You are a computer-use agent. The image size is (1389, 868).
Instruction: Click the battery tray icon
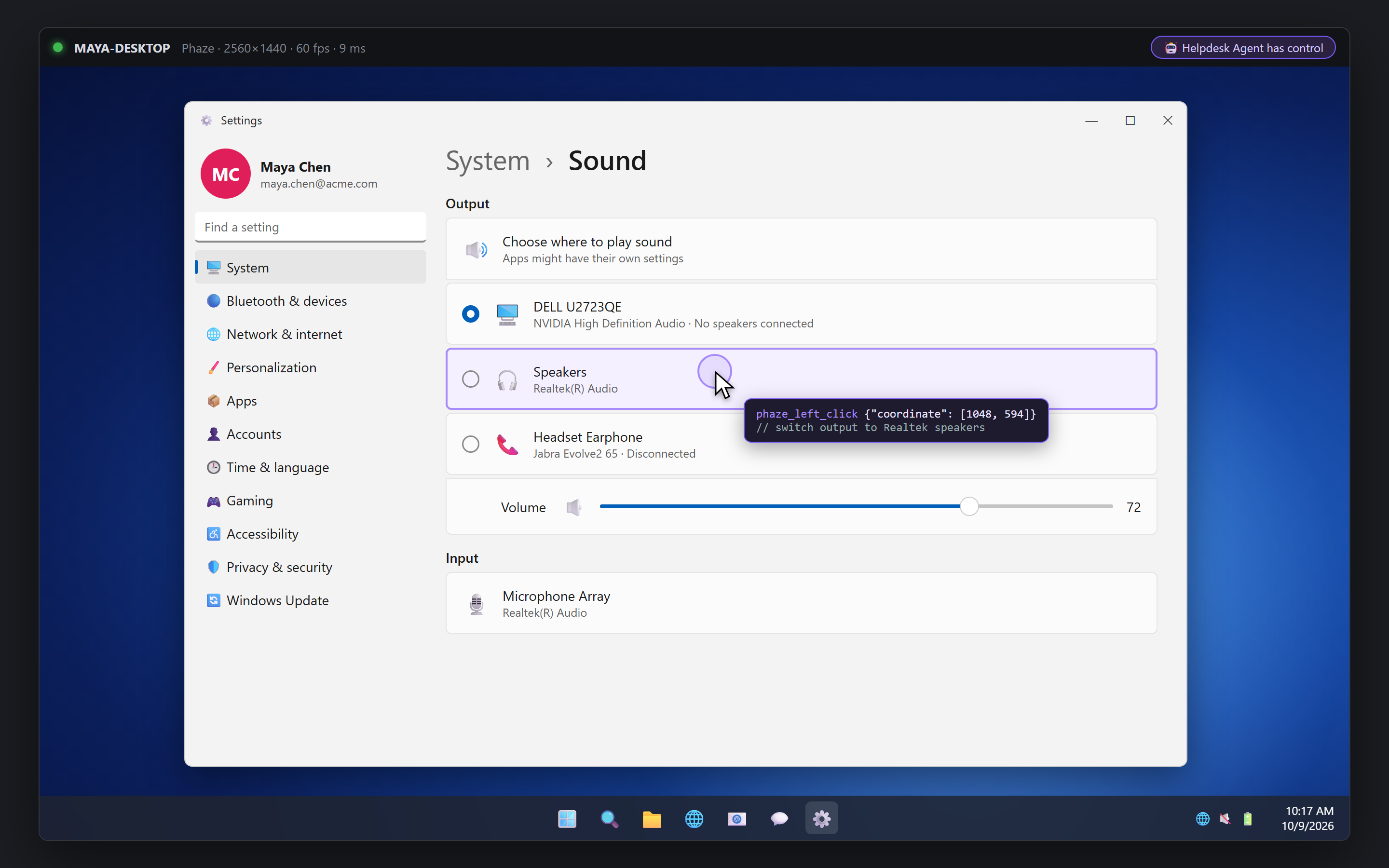(x=1247, y=819)
